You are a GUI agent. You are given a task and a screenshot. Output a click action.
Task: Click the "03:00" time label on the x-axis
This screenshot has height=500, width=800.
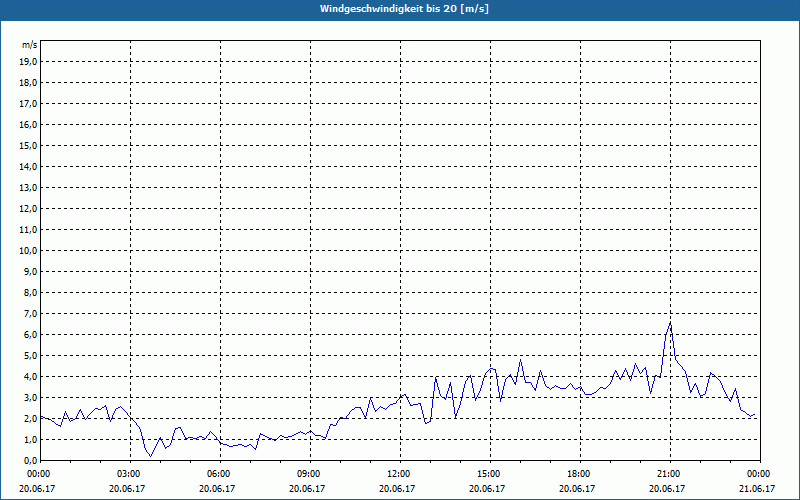(x=131, y=474)
